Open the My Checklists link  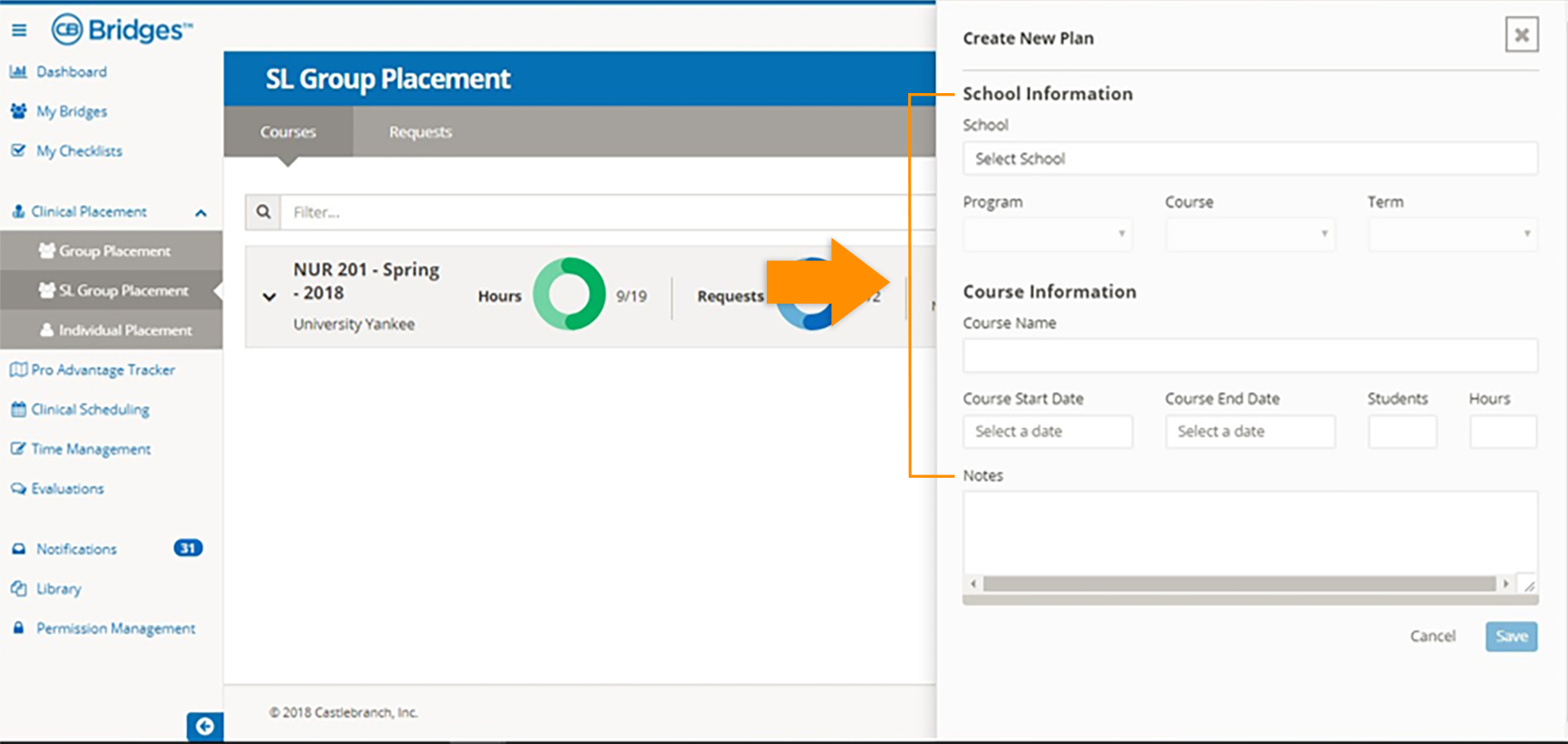pyautogui.click(x=79, y=150)
